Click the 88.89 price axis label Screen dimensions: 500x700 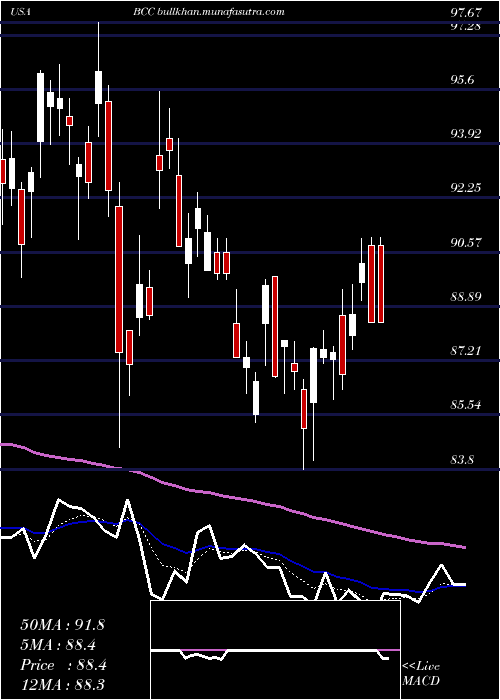[x=466, y=296]
